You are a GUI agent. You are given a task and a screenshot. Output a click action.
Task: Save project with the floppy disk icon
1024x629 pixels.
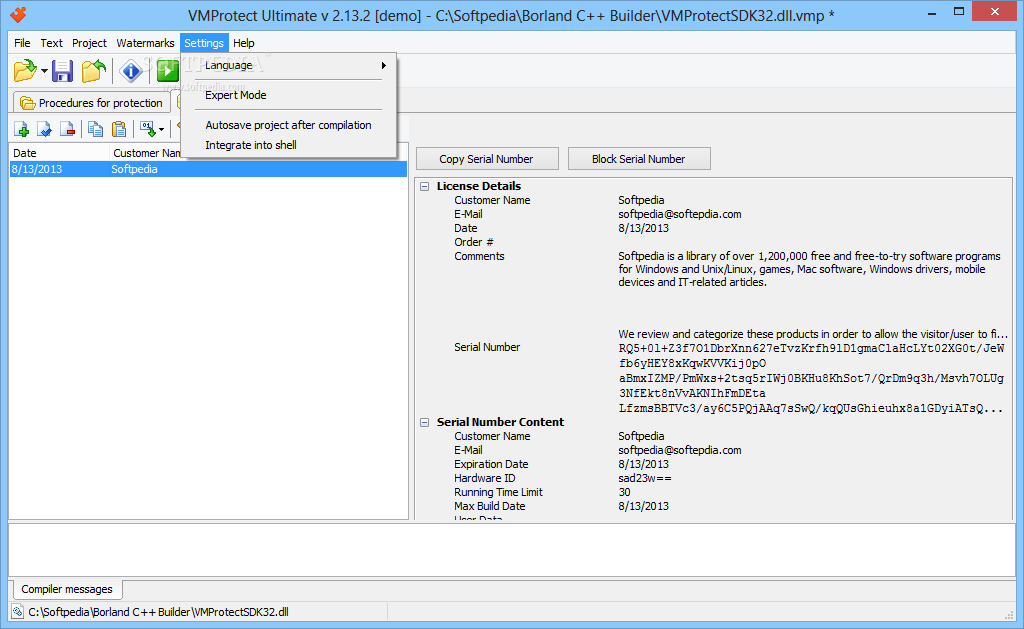pyautogui.click(x=63, y=71)
